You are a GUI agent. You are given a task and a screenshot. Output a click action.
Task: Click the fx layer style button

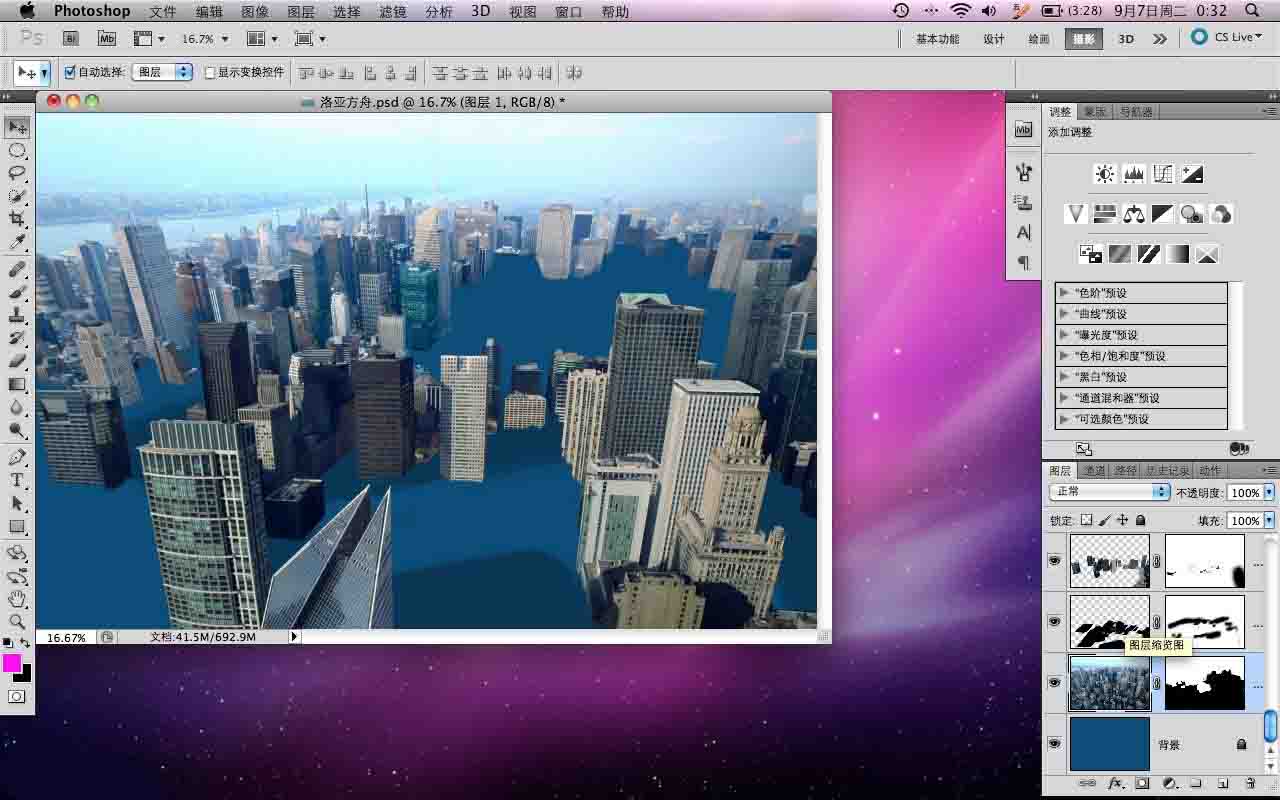(1116, 783)
